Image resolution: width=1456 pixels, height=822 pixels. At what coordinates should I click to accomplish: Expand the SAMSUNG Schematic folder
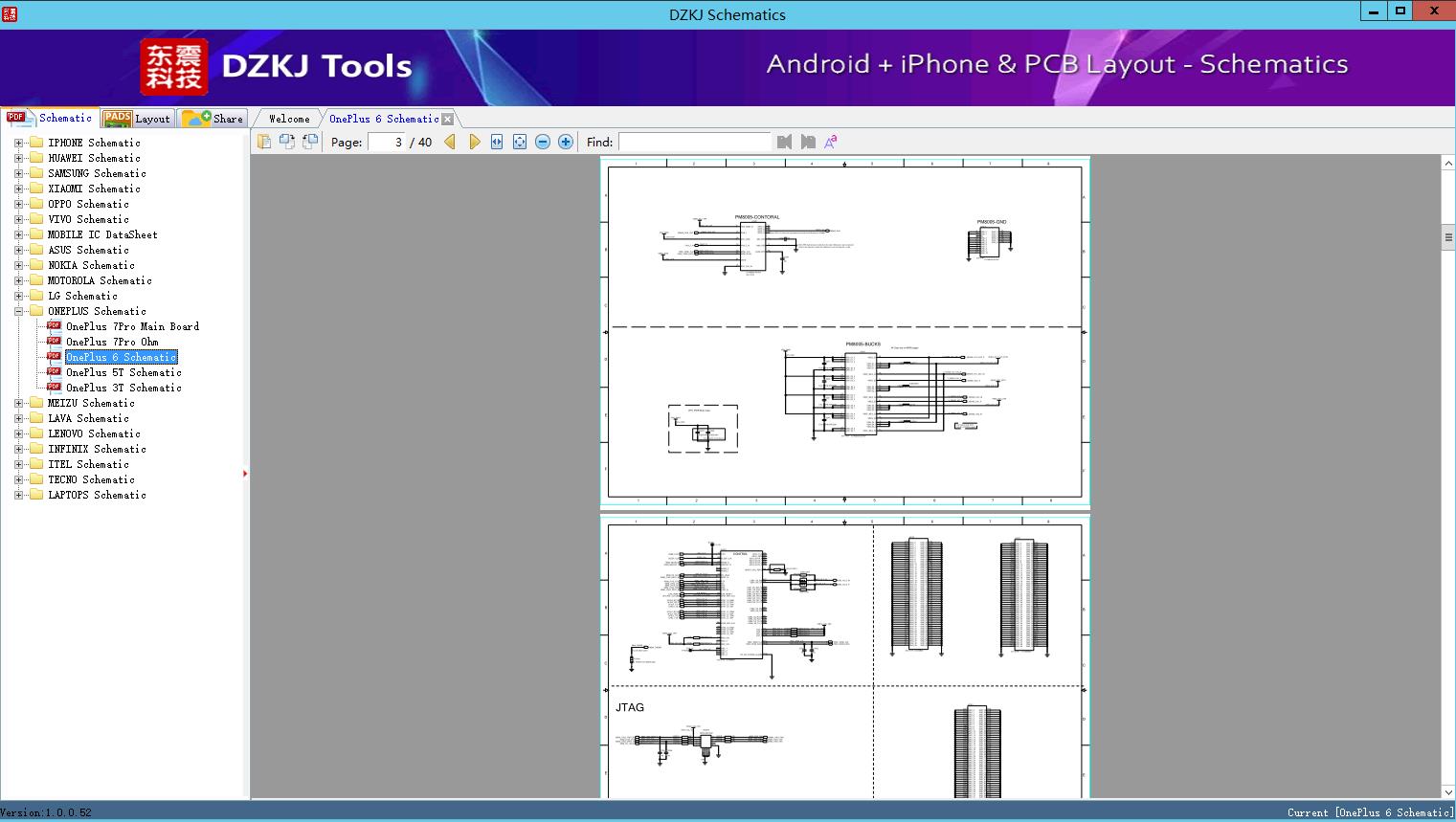pyautogui.click(x=18, y=173)
